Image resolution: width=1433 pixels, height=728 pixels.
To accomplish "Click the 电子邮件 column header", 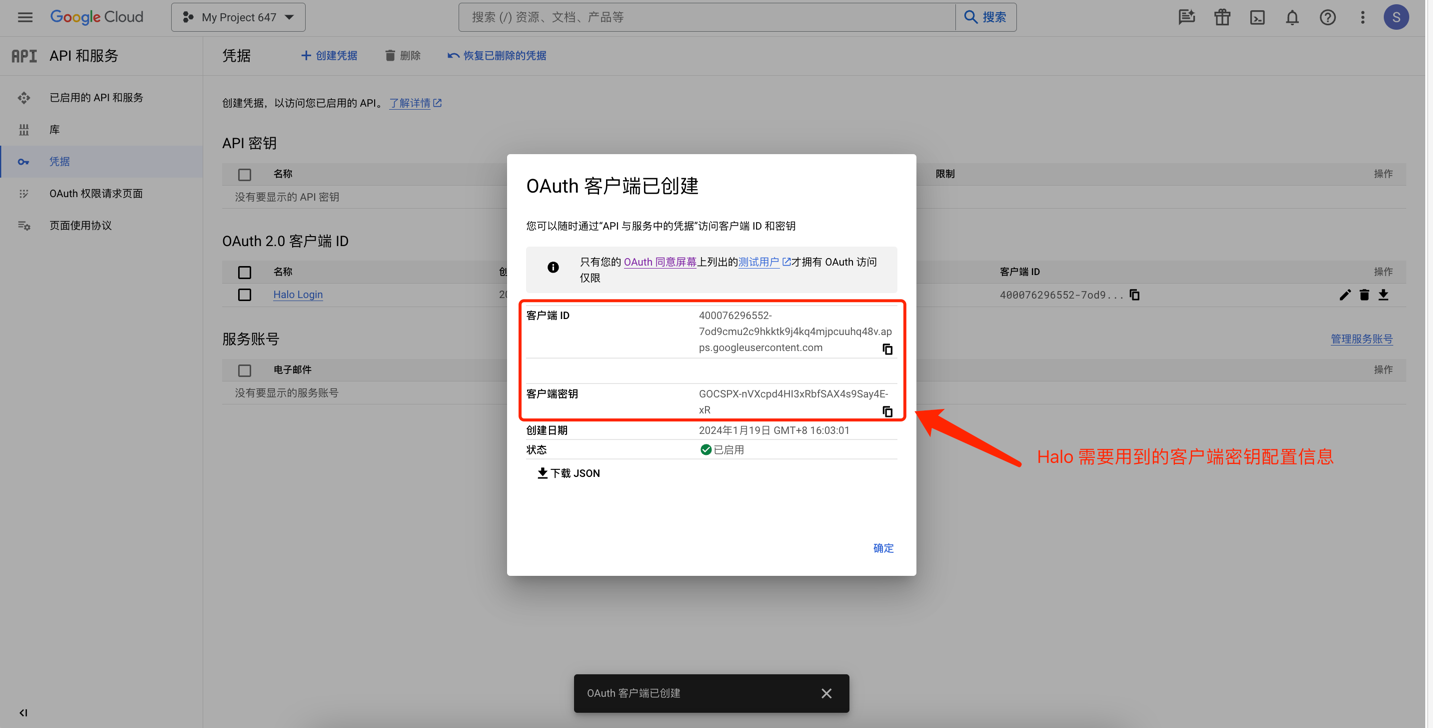I will 292,370.
